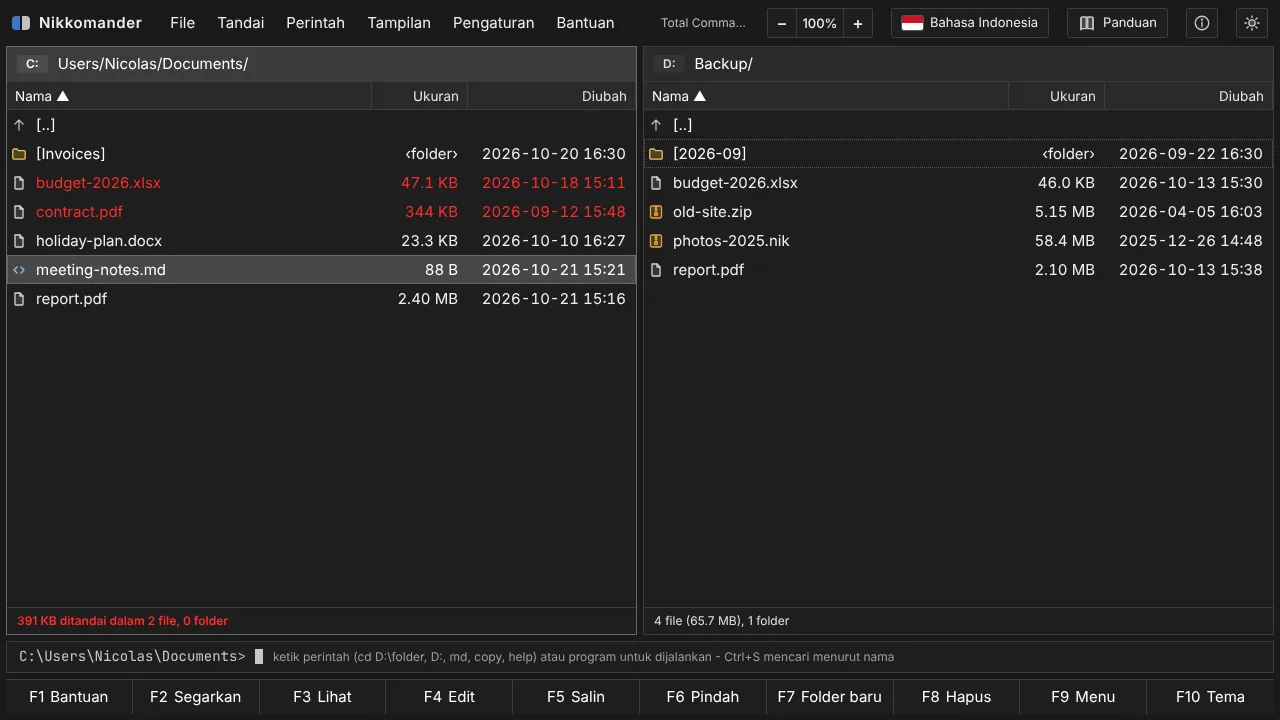Viewport: 1280px width, 720px height.
Task: Sort the Documents panel by Nama
Action: pyautogui.click(x=189, y=96)
